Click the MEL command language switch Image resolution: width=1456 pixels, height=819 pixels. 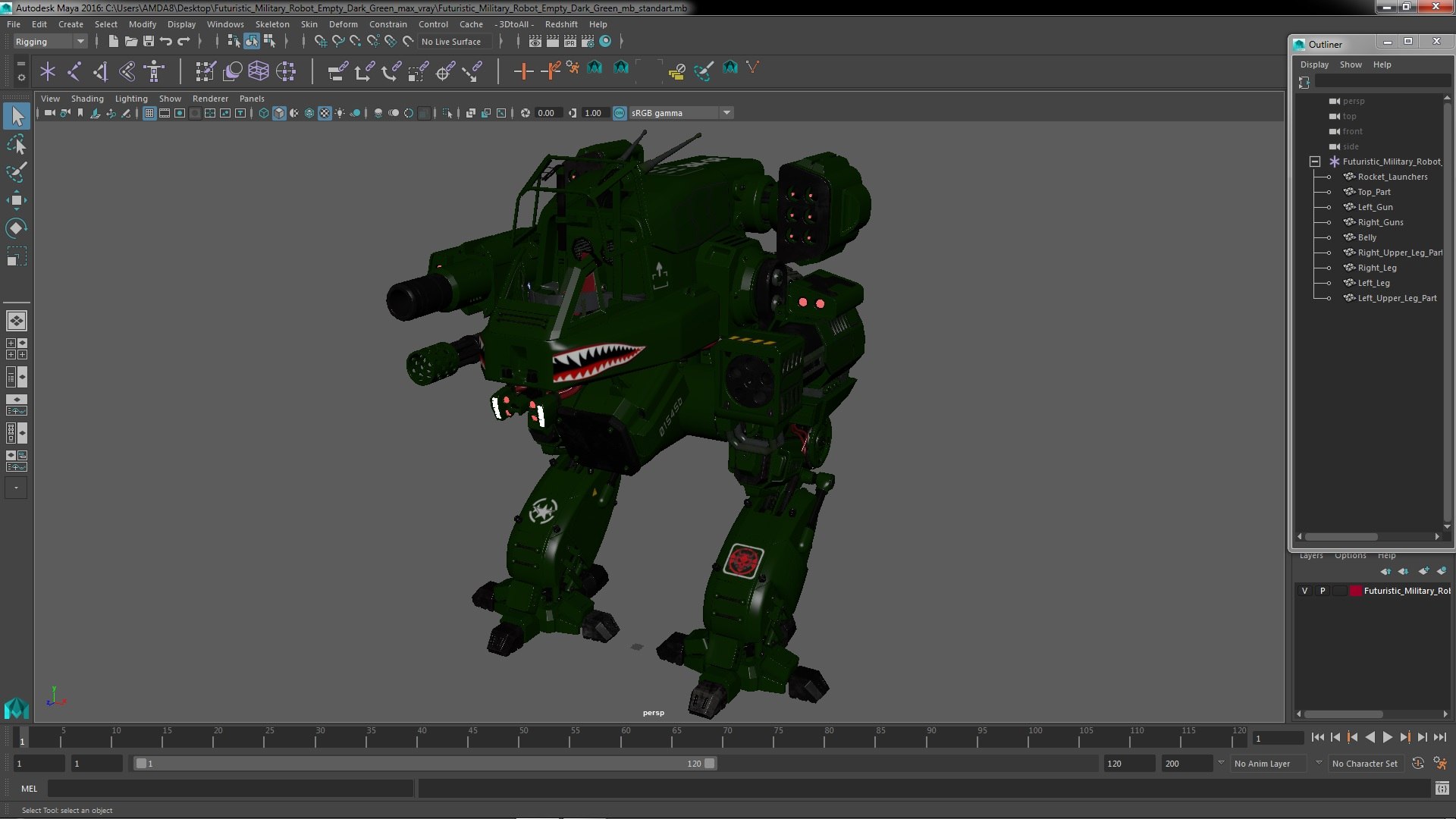29,789
